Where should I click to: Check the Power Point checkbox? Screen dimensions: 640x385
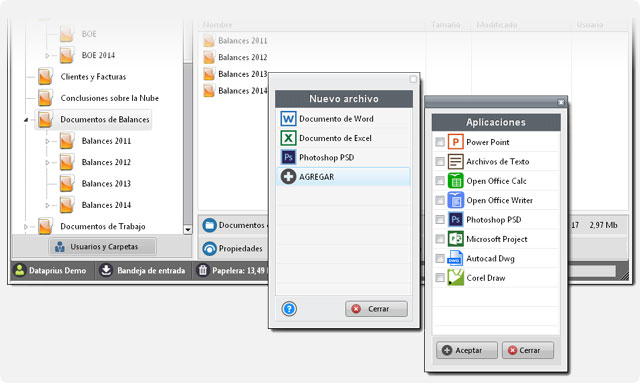(x=440, y=142)
